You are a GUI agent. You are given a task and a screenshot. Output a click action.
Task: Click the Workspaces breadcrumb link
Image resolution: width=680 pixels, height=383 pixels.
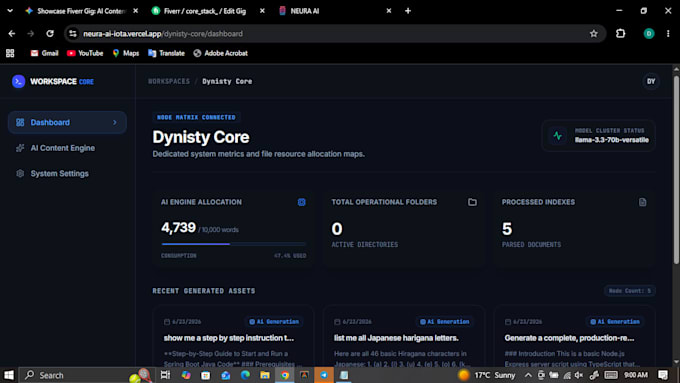coord(169,82)
